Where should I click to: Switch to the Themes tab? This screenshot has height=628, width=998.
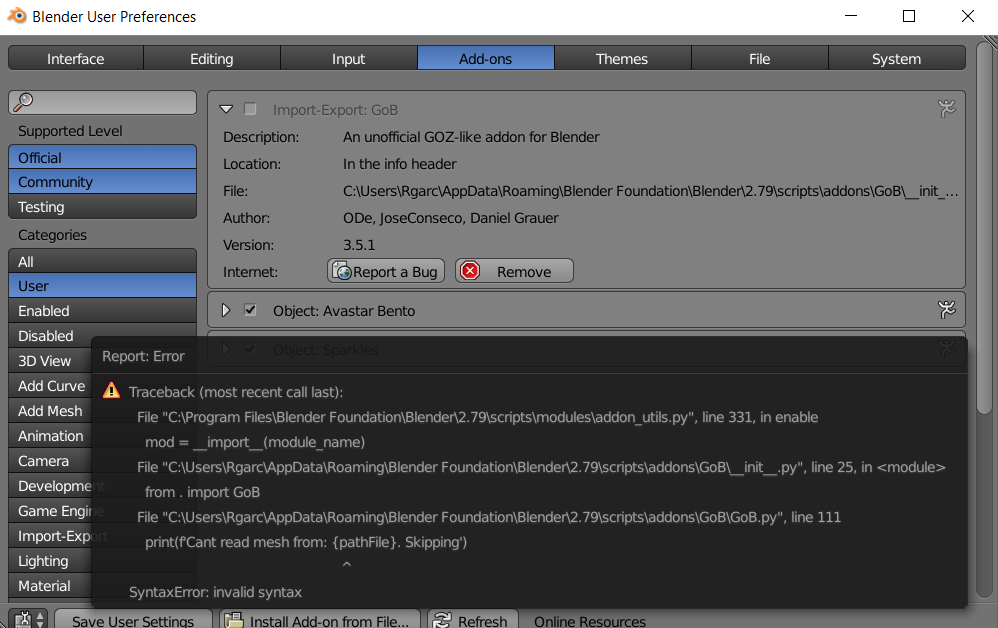point(622,57)
